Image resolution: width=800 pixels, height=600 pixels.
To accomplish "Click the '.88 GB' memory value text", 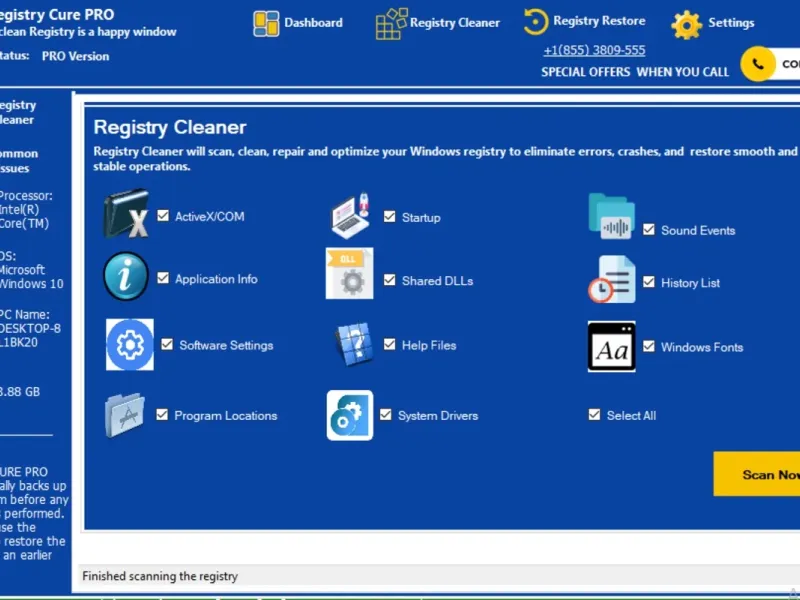I will 20,391.
